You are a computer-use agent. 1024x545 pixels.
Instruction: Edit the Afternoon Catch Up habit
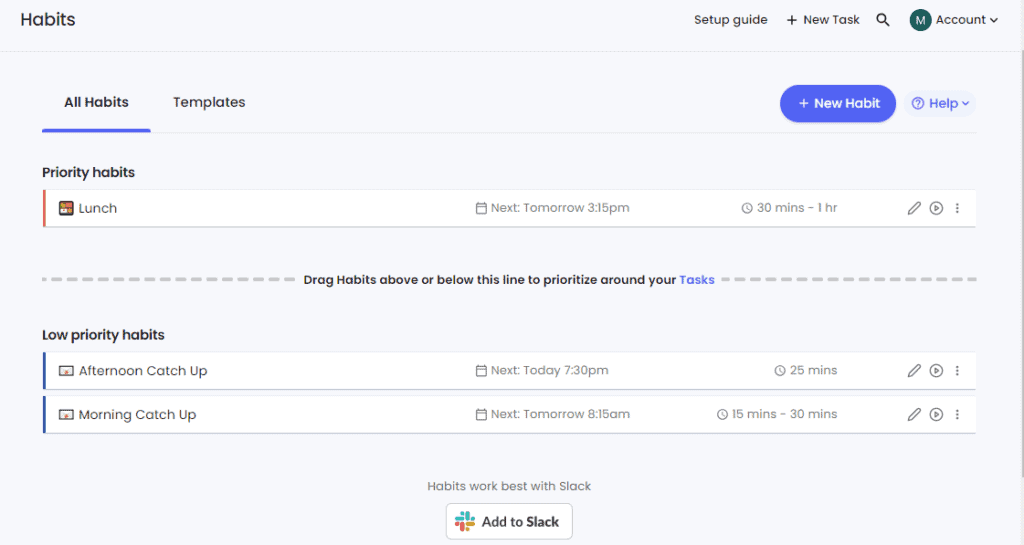point(914,371)
